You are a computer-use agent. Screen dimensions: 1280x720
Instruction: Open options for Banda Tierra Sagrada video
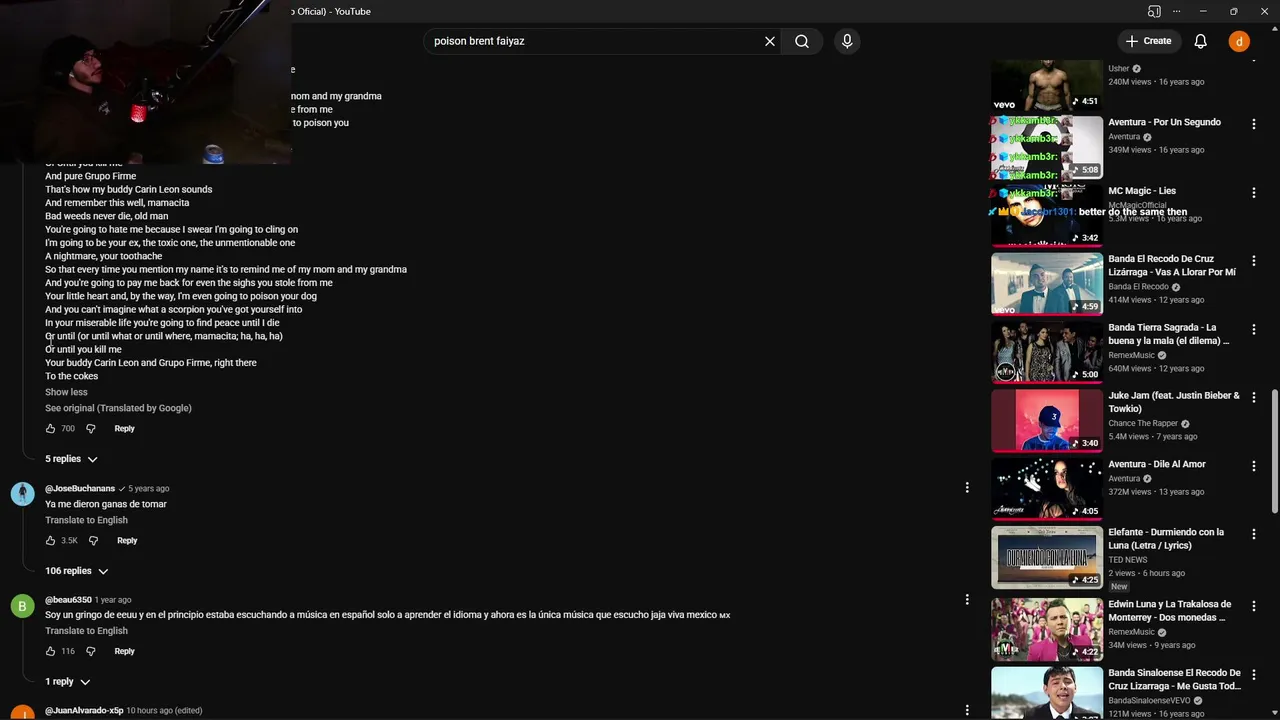pos(1254,329)
